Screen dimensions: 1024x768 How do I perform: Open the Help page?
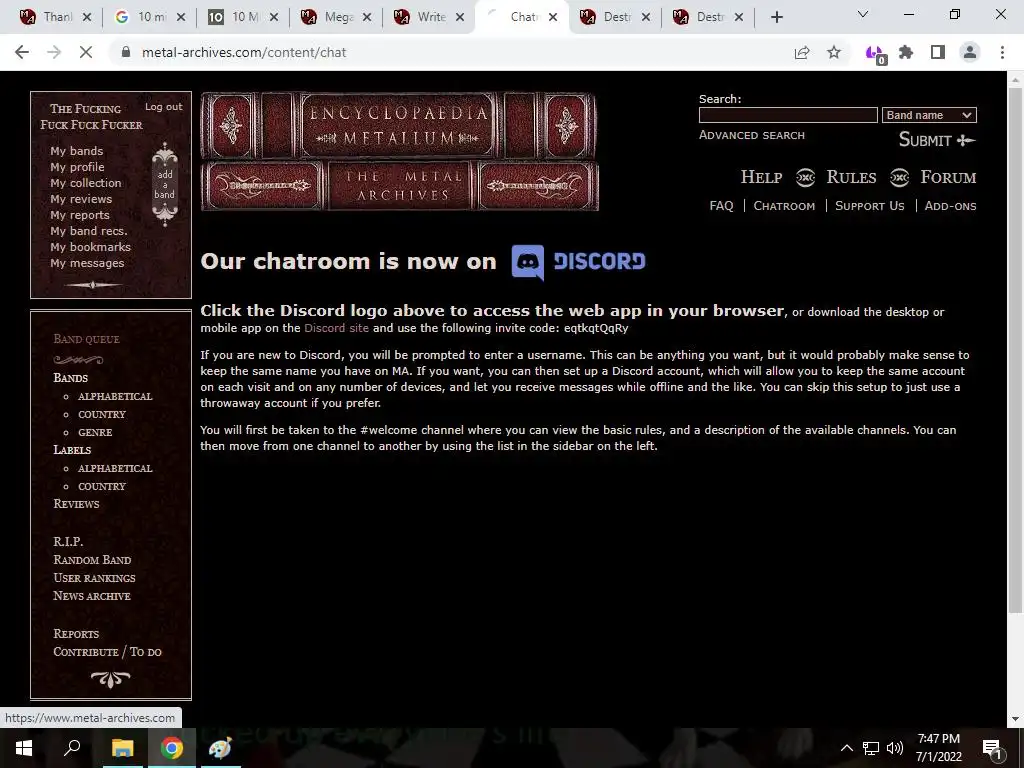[x=761, y=177]
